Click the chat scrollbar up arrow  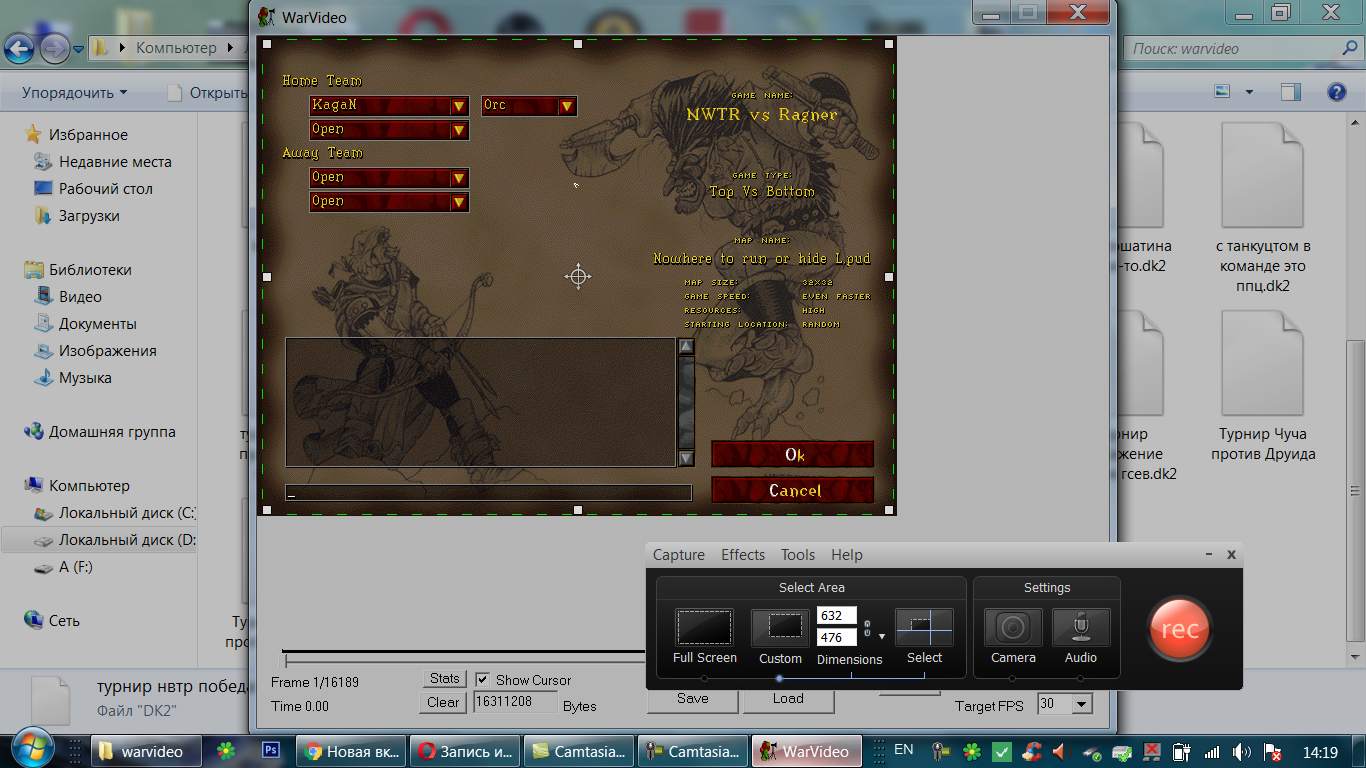point(686,347)
